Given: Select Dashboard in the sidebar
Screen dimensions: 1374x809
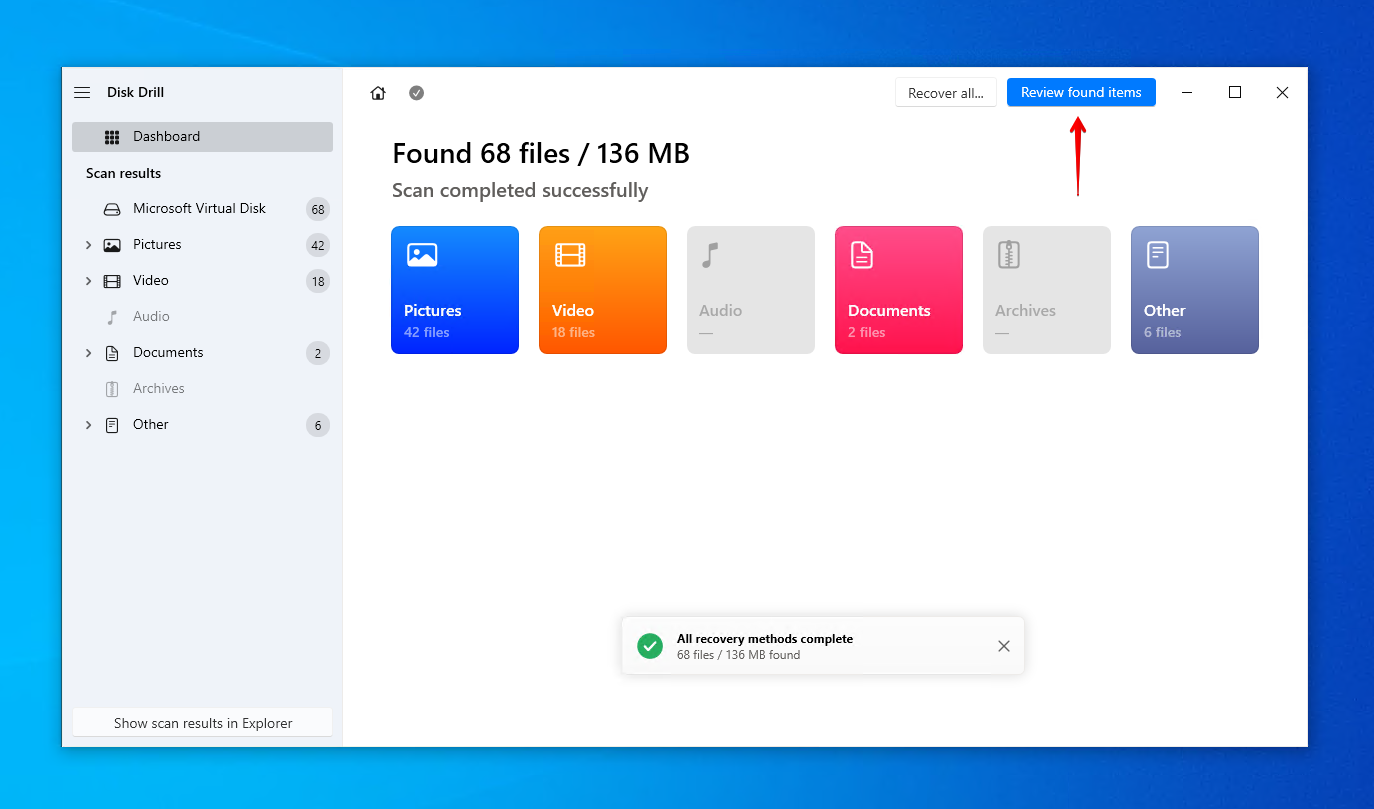Looking at the screenshot, I should tap(202, 137).
